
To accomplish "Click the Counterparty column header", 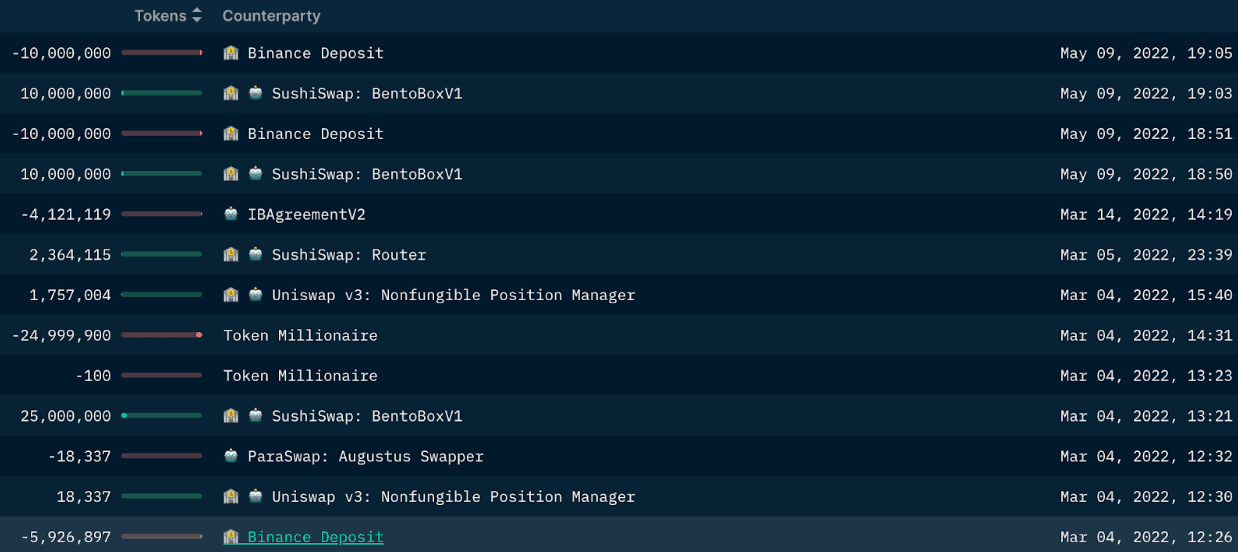I will point(271,16).
